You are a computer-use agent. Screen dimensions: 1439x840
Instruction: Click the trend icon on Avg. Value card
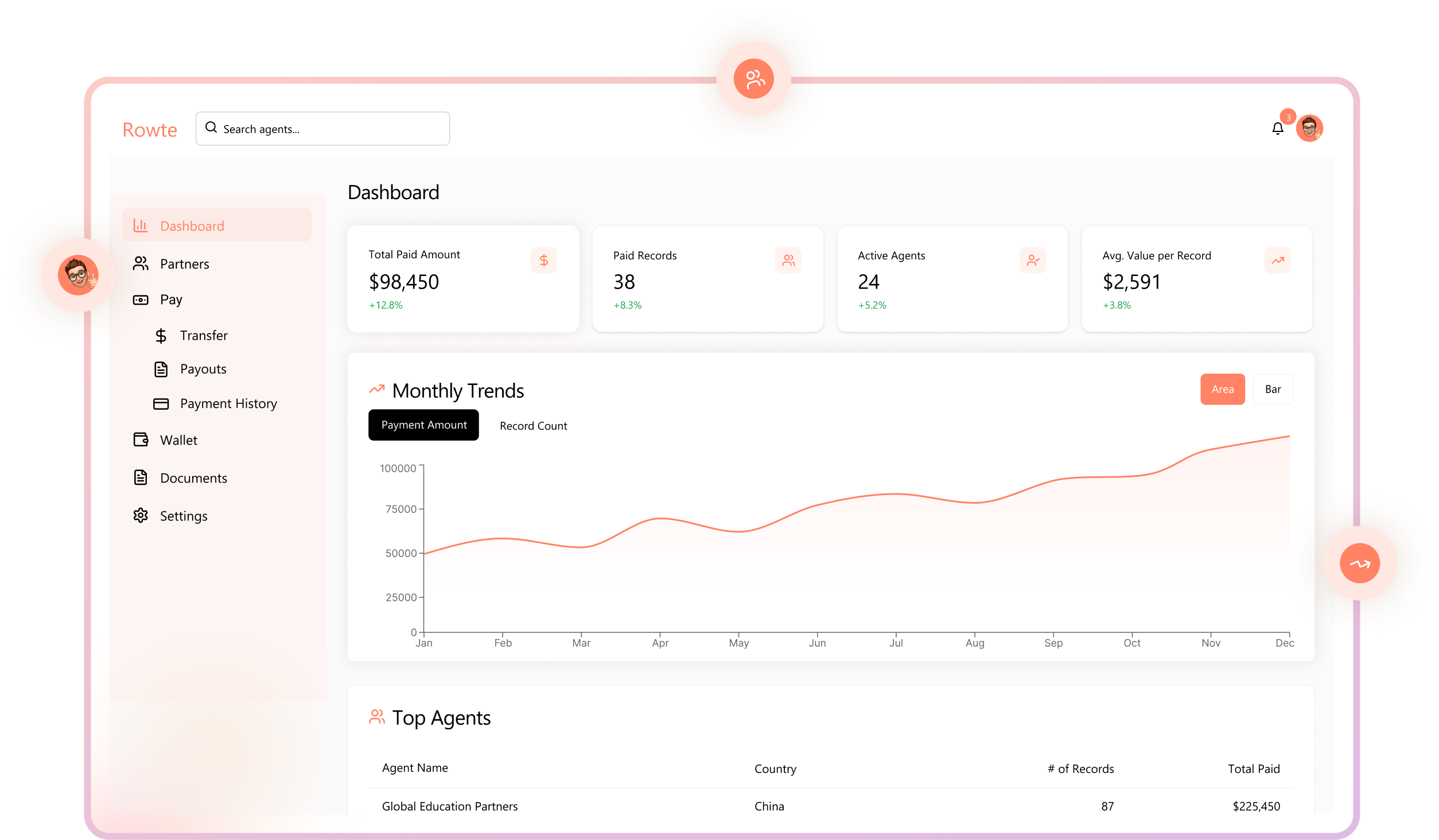click(x=1277, y=260)
